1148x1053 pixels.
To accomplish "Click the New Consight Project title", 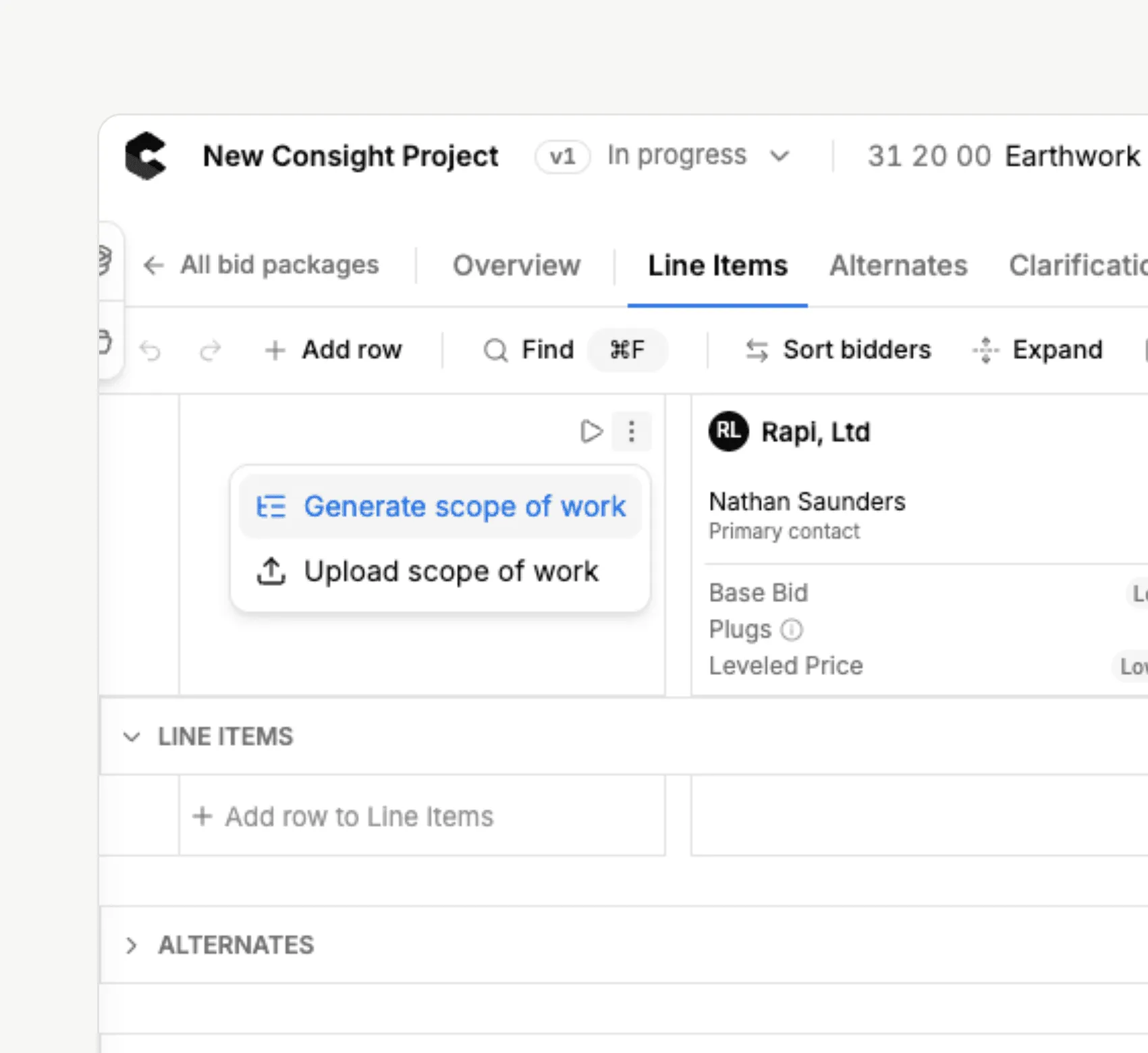I will click(x=350, y=156).
